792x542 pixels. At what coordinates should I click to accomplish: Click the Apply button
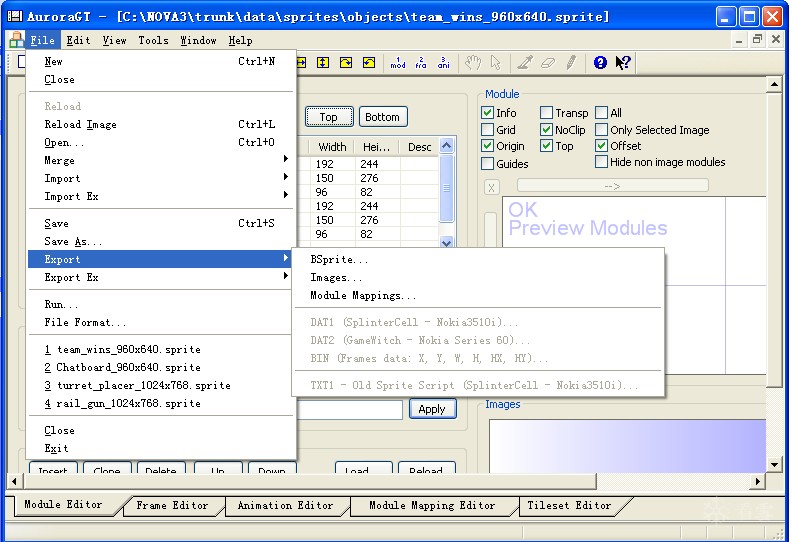coord(432,409)
